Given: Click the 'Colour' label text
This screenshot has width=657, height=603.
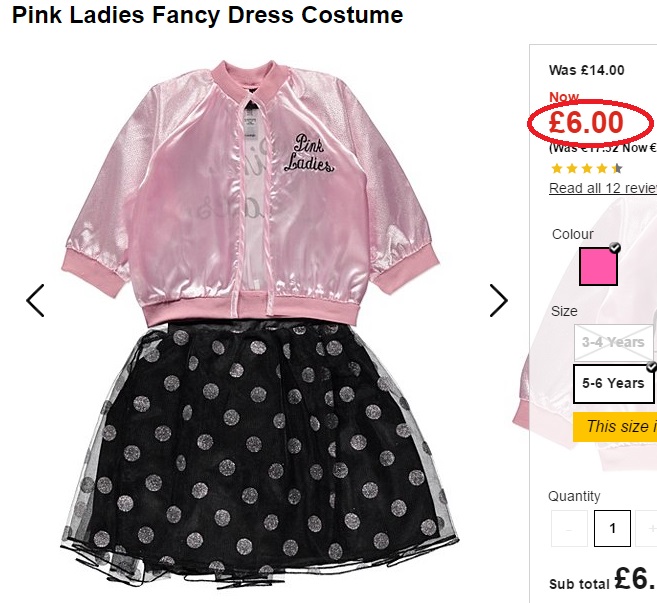Looking at the screenshot, I should 573,234.
